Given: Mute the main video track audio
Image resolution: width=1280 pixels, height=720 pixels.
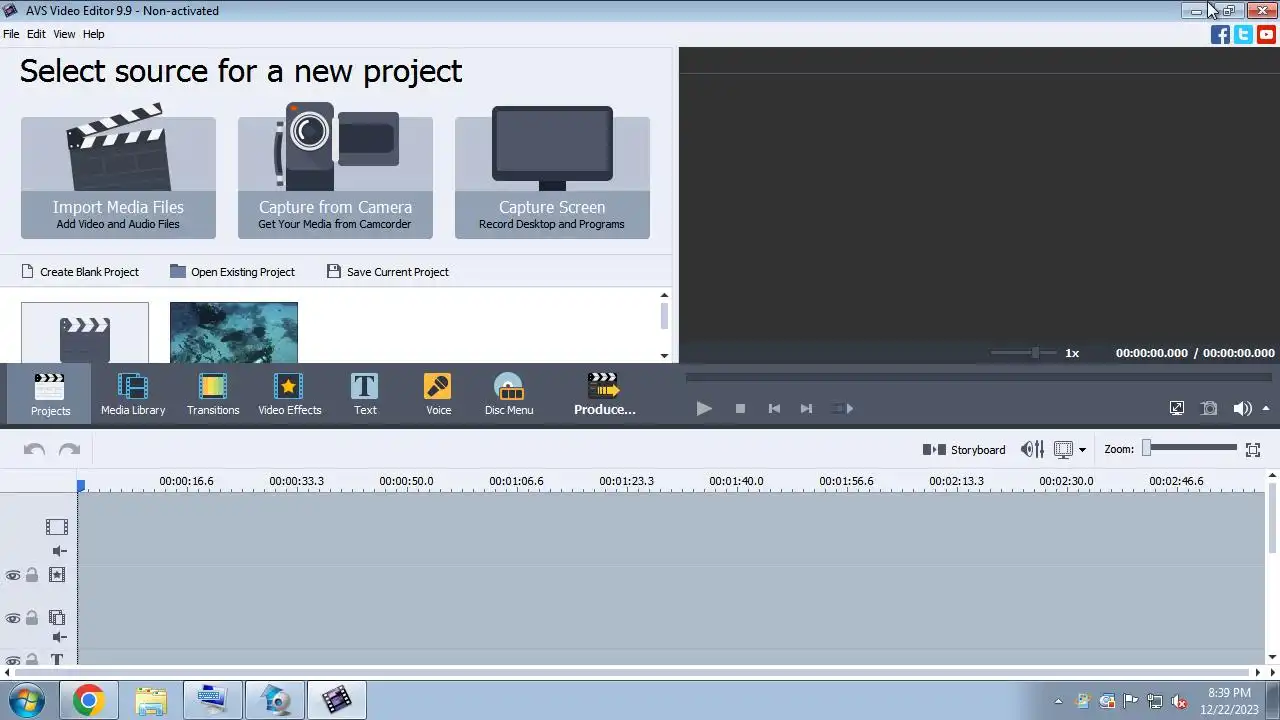Looking at the screenshot, I should coord(59,551).
